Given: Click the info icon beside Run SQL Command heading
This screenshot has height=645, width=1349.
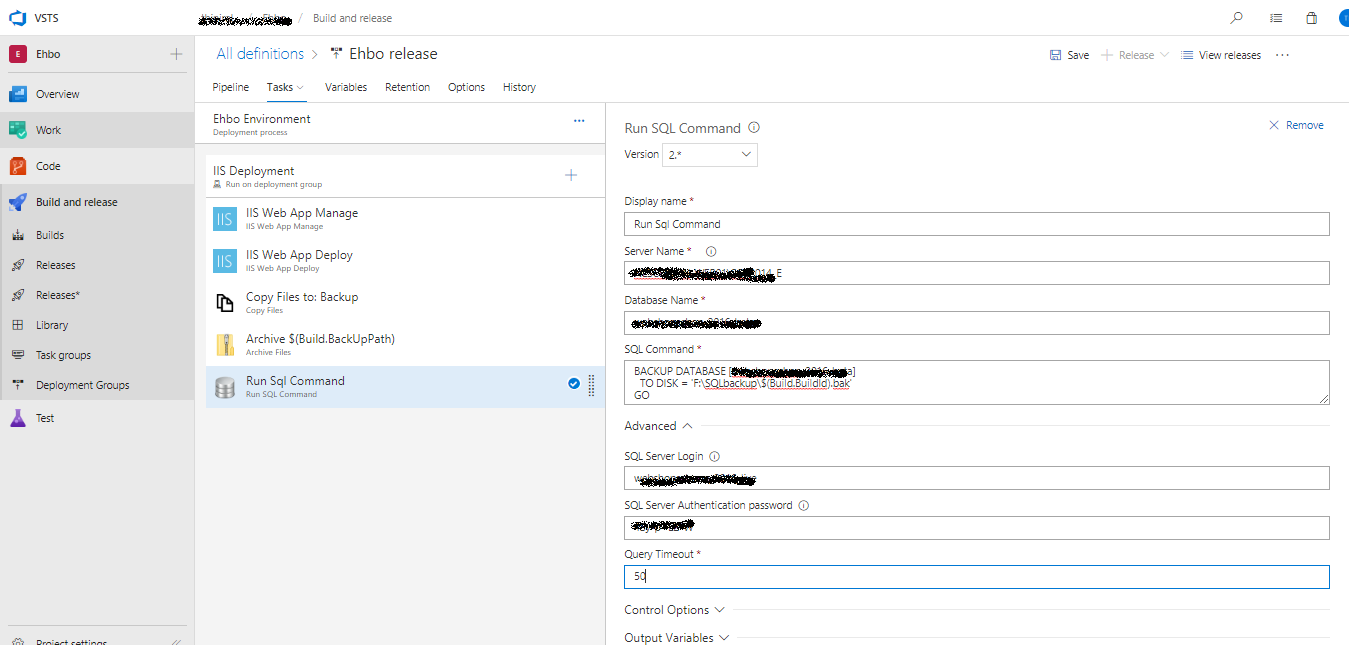Looking at the screenshot, I should 754,128.
